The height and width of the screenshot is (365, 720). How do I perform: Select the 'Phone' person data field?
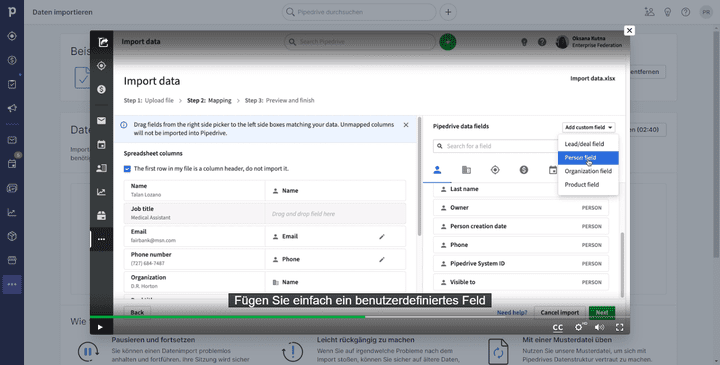[521, 245]
